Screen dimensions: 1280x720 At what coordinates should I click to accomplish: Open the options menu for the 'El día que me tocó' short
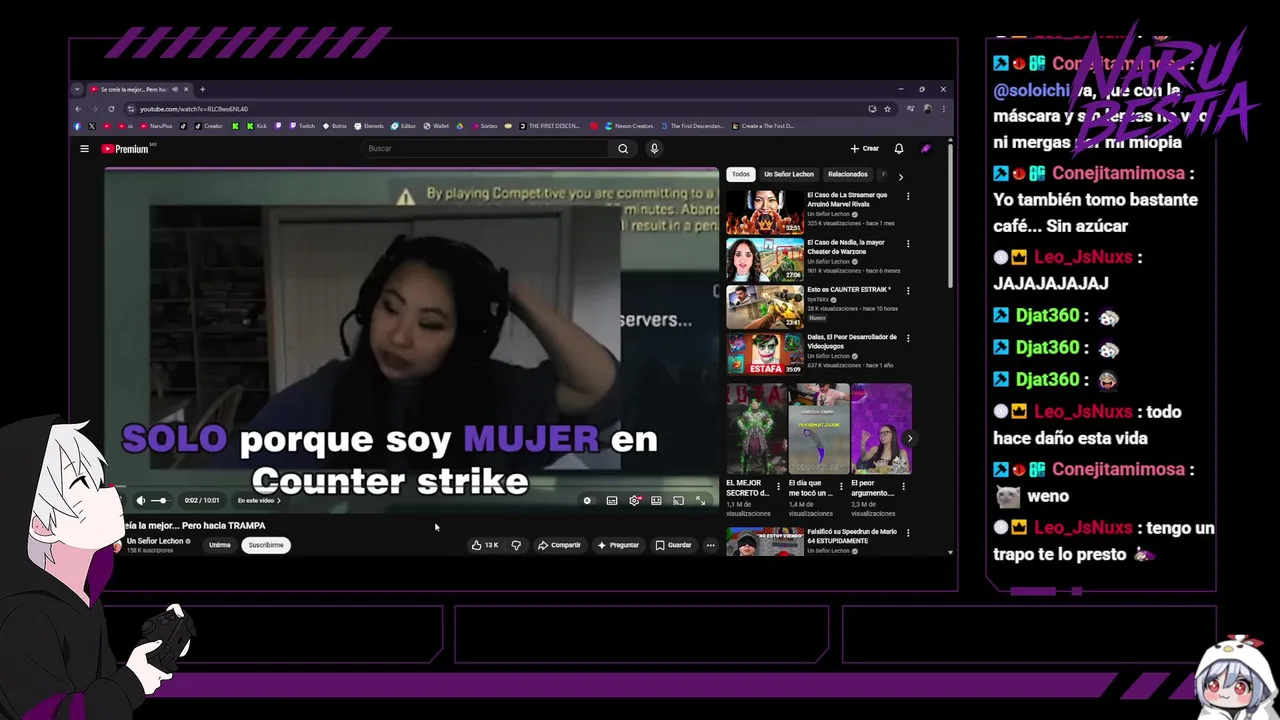(841, 487)
